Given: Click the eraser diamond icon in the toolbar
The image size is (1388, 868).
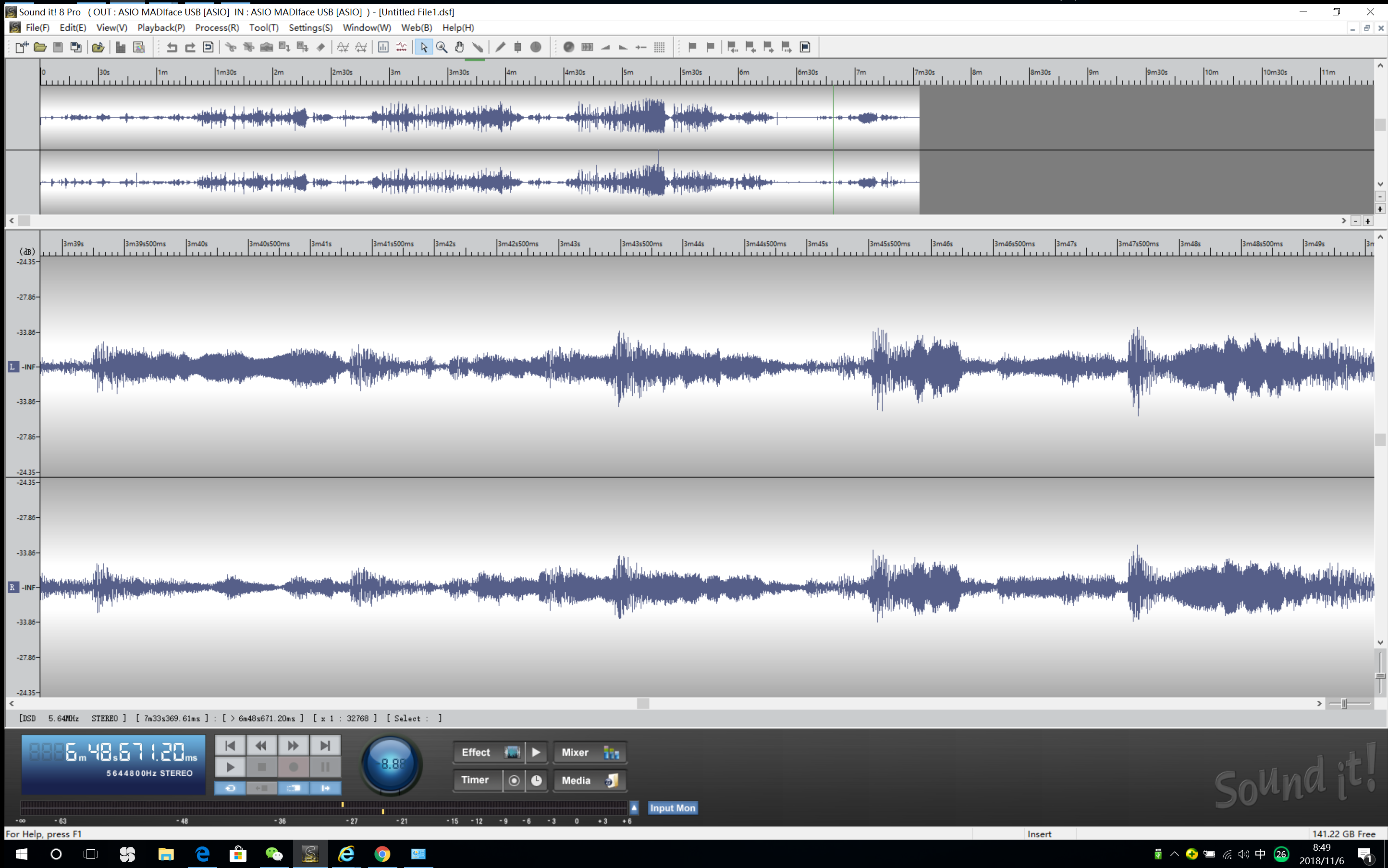Looking at the screenshot, I should point(321,47).
